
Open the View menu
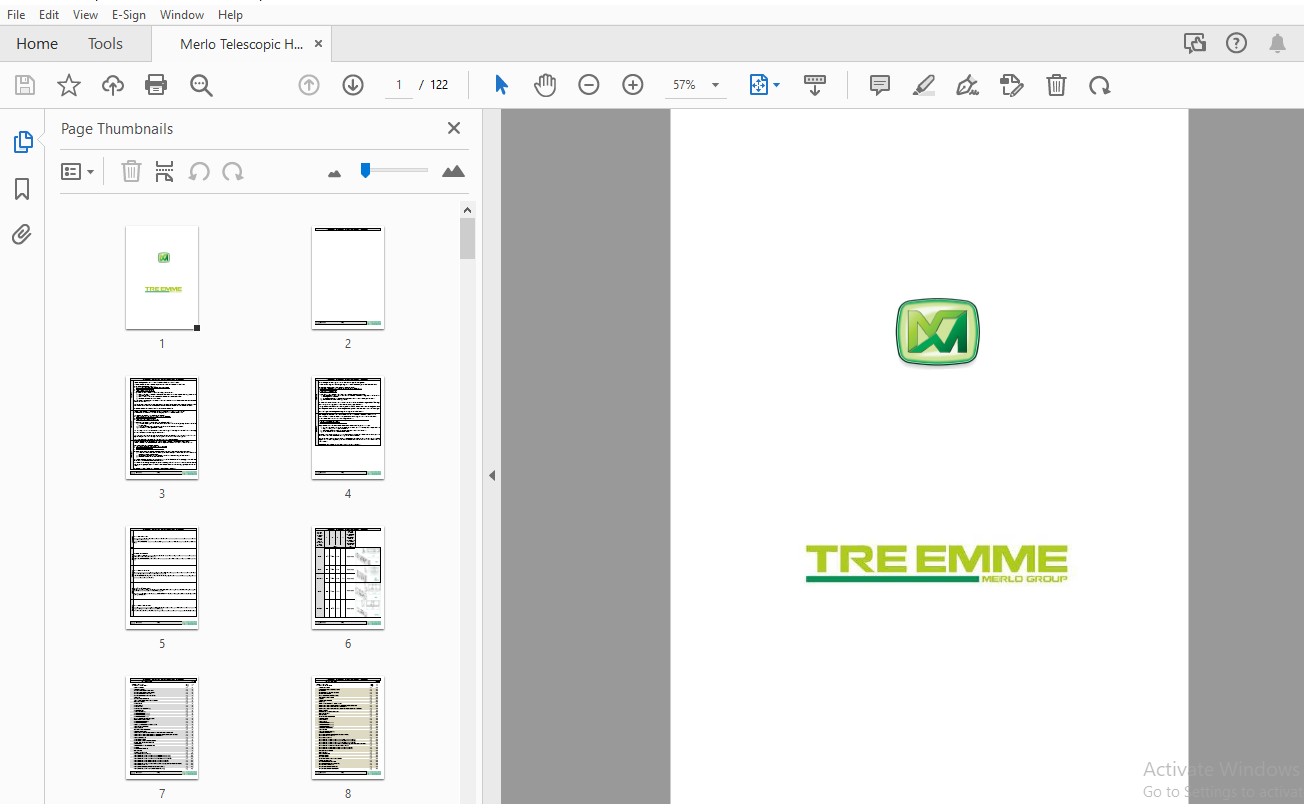point(85,14)
